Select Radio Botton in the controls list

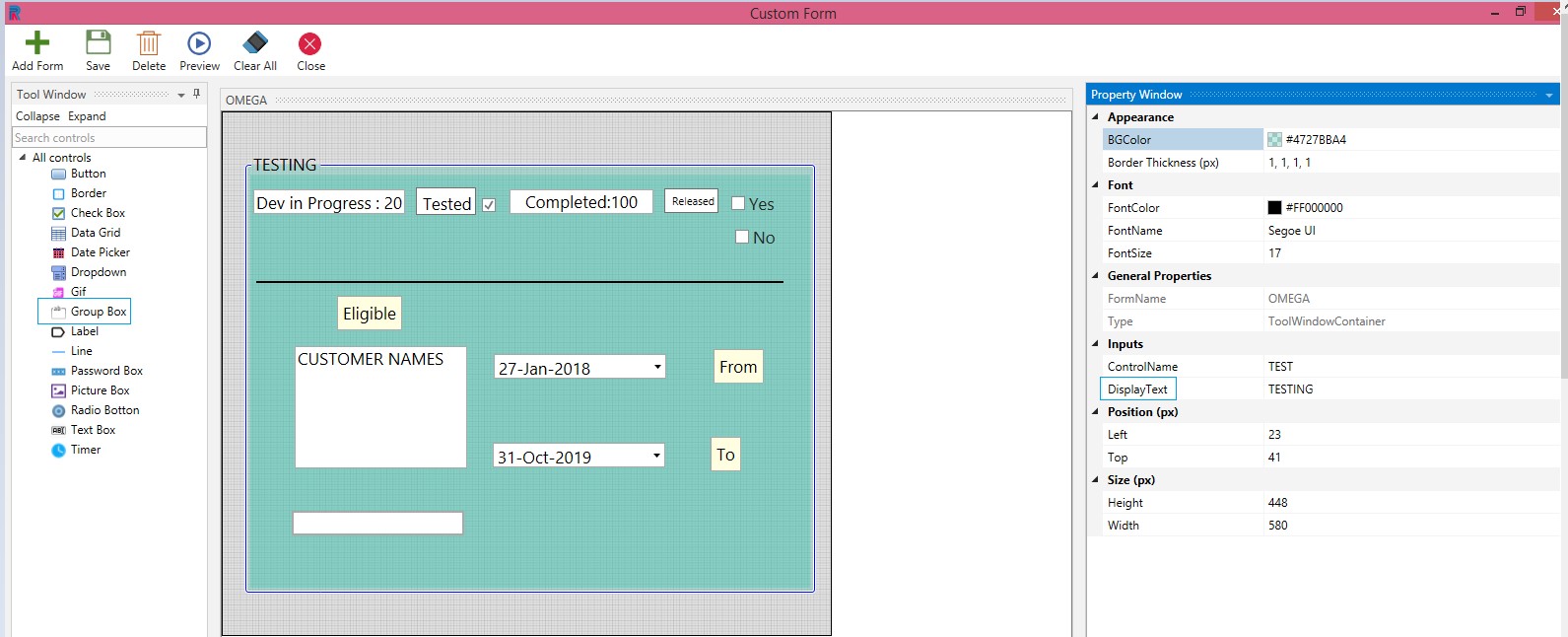coord(104,410)
